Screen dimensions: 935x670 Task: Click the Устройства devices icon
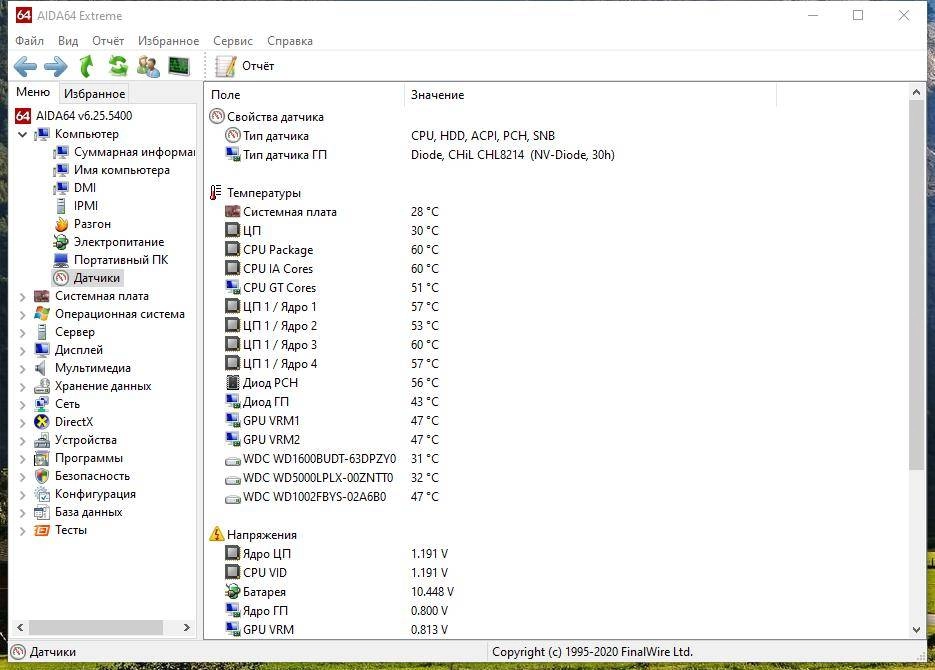(42, 440)
